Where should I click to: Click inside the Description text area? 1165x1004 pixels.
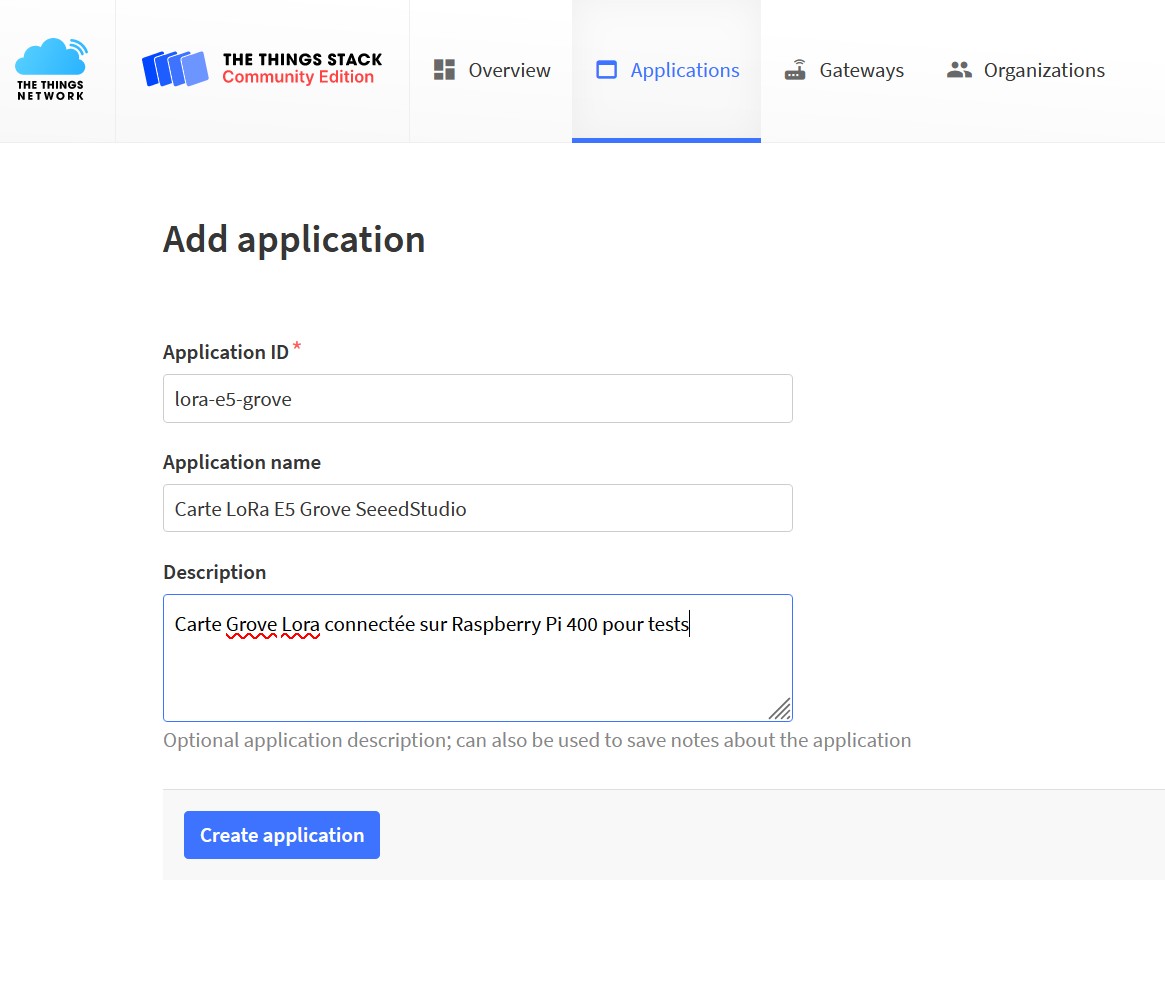tap(478, 658)
